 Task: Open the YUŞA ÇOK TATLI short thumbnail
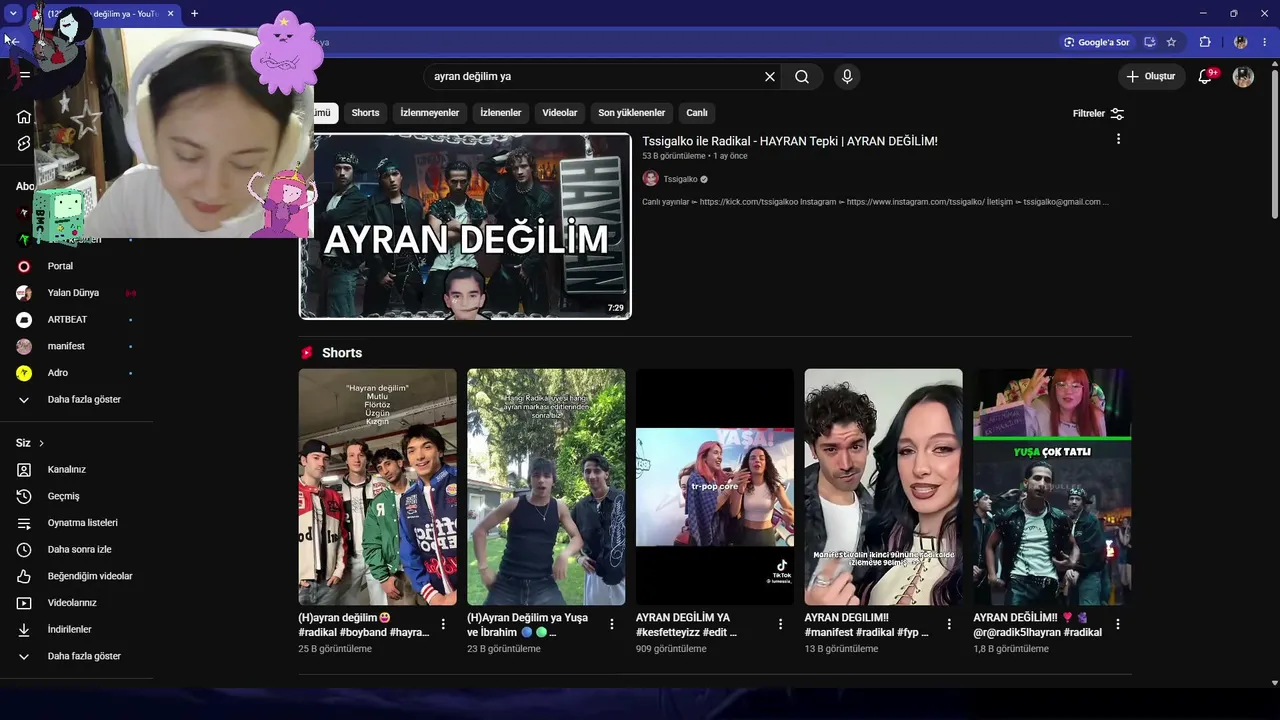(x=1052, y=487)
